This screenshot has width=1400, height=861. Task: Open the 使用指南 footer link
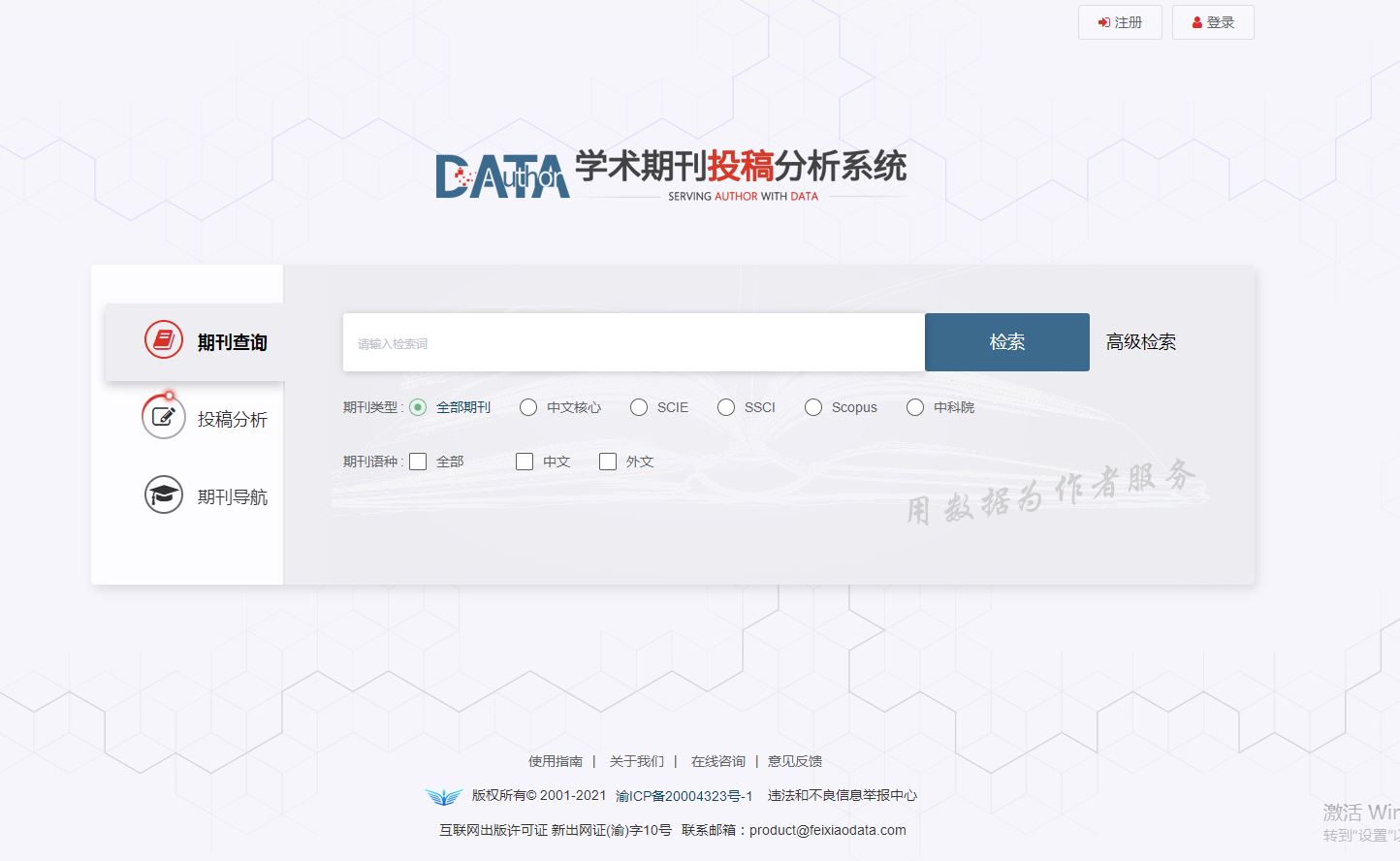(x=556, y=761)
